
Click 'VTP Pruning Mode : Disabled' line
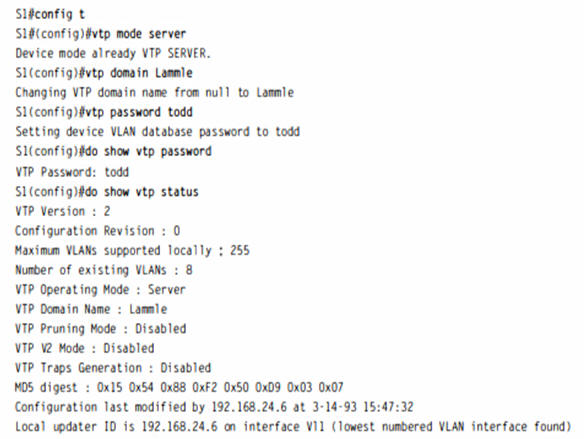point(101,329)
